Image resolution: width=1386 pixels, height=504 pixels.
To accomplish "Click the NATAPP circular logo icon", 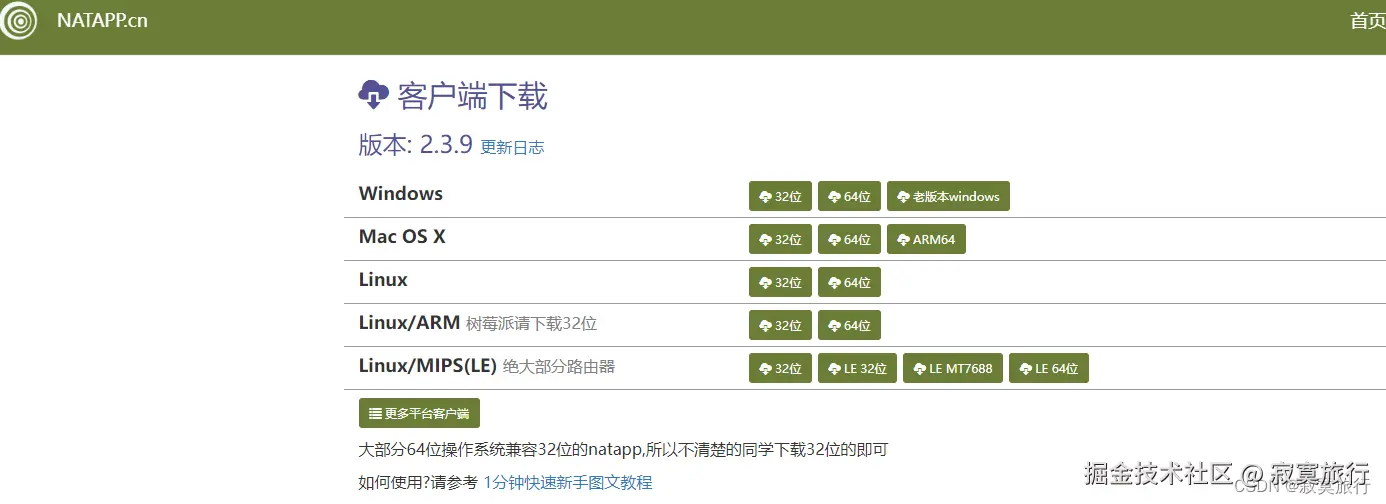I will pyautogui.click(x=18, y=20).
